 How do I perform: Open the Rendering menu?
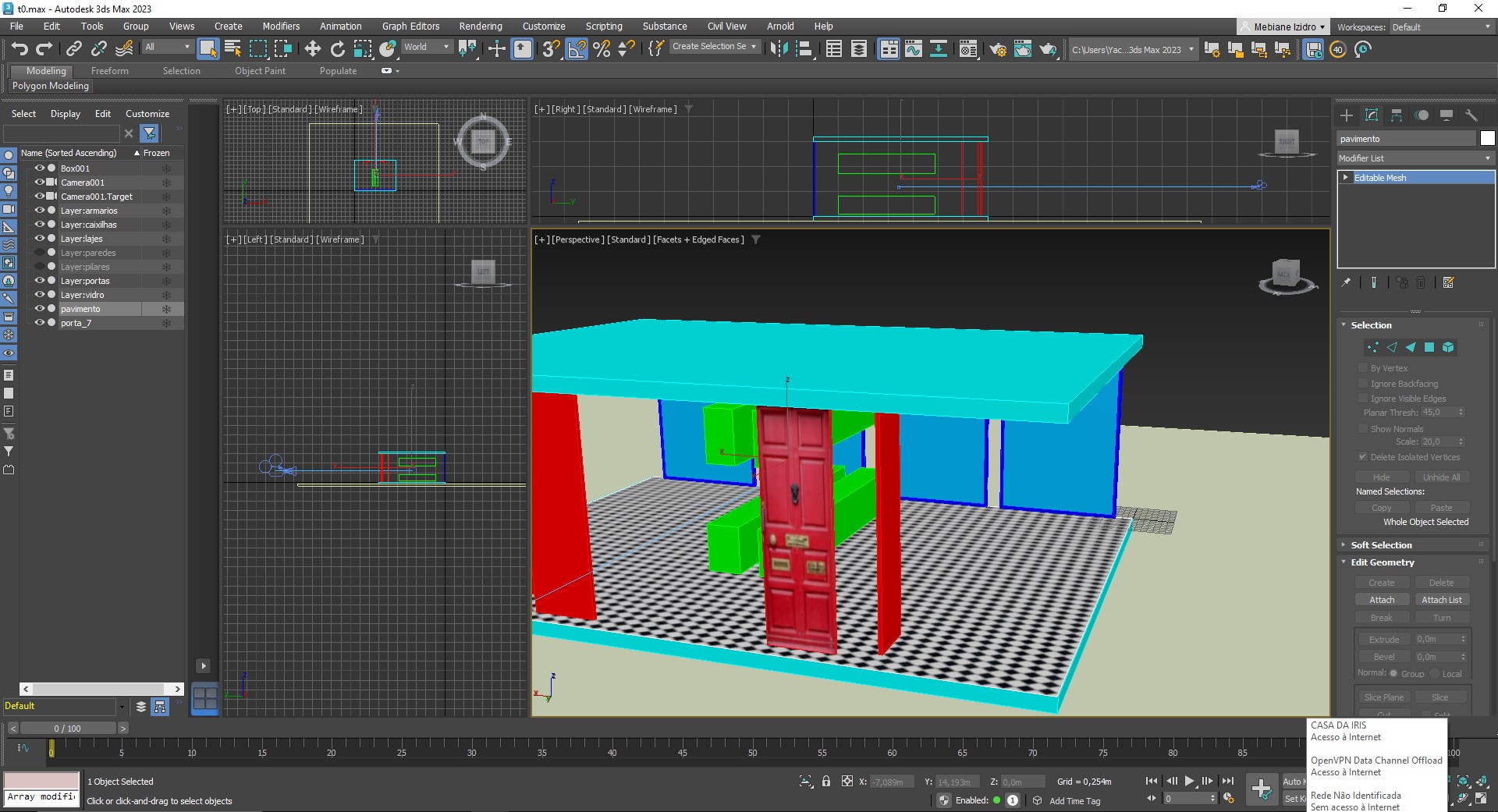coord(480,26)
